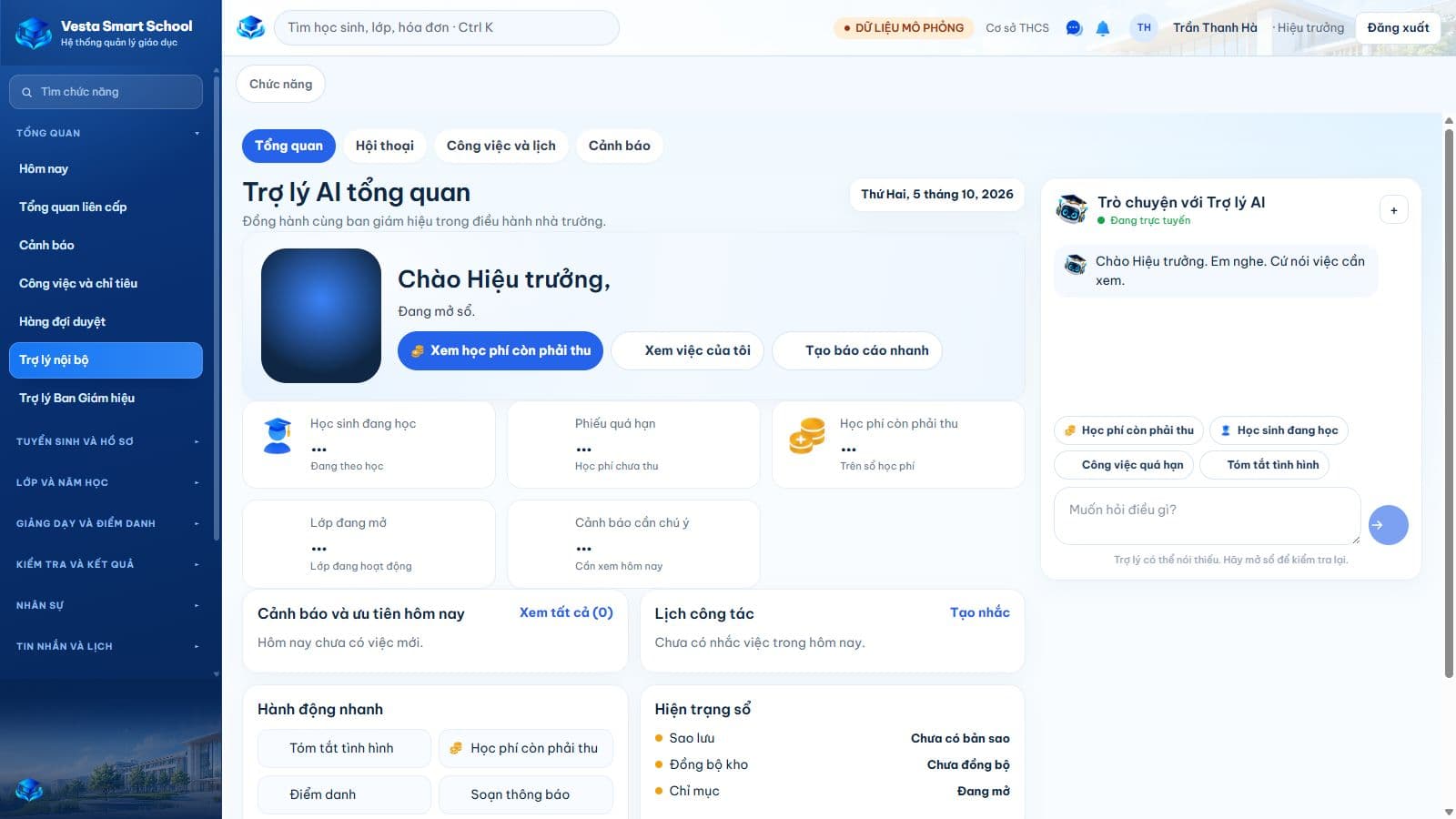The image size is (1456, 819).
Task: Expand the TIN NHẮN VÀ LỊCH section
Action: coord(107,646)
